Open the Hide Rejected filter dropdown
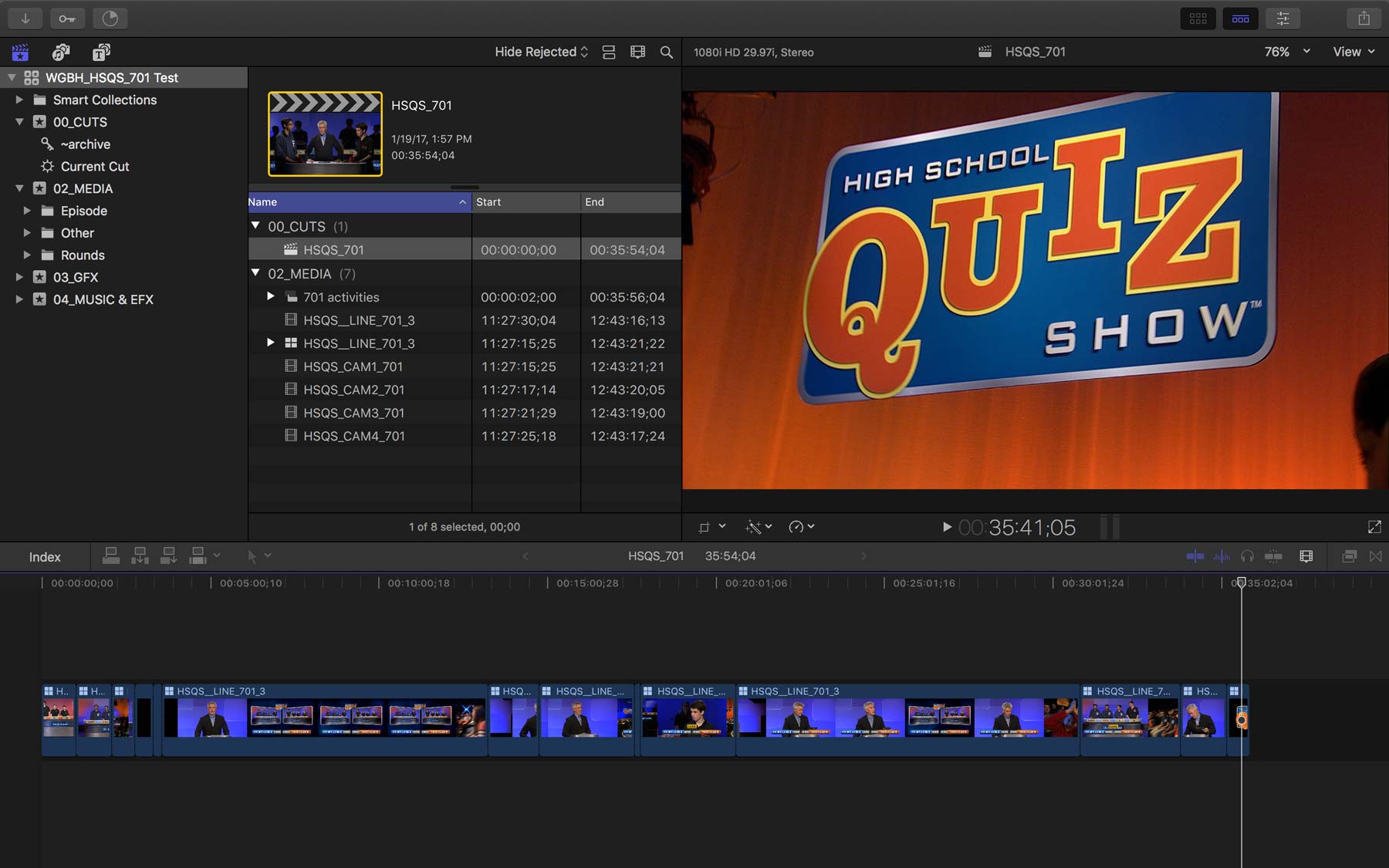 coord(541,52)
